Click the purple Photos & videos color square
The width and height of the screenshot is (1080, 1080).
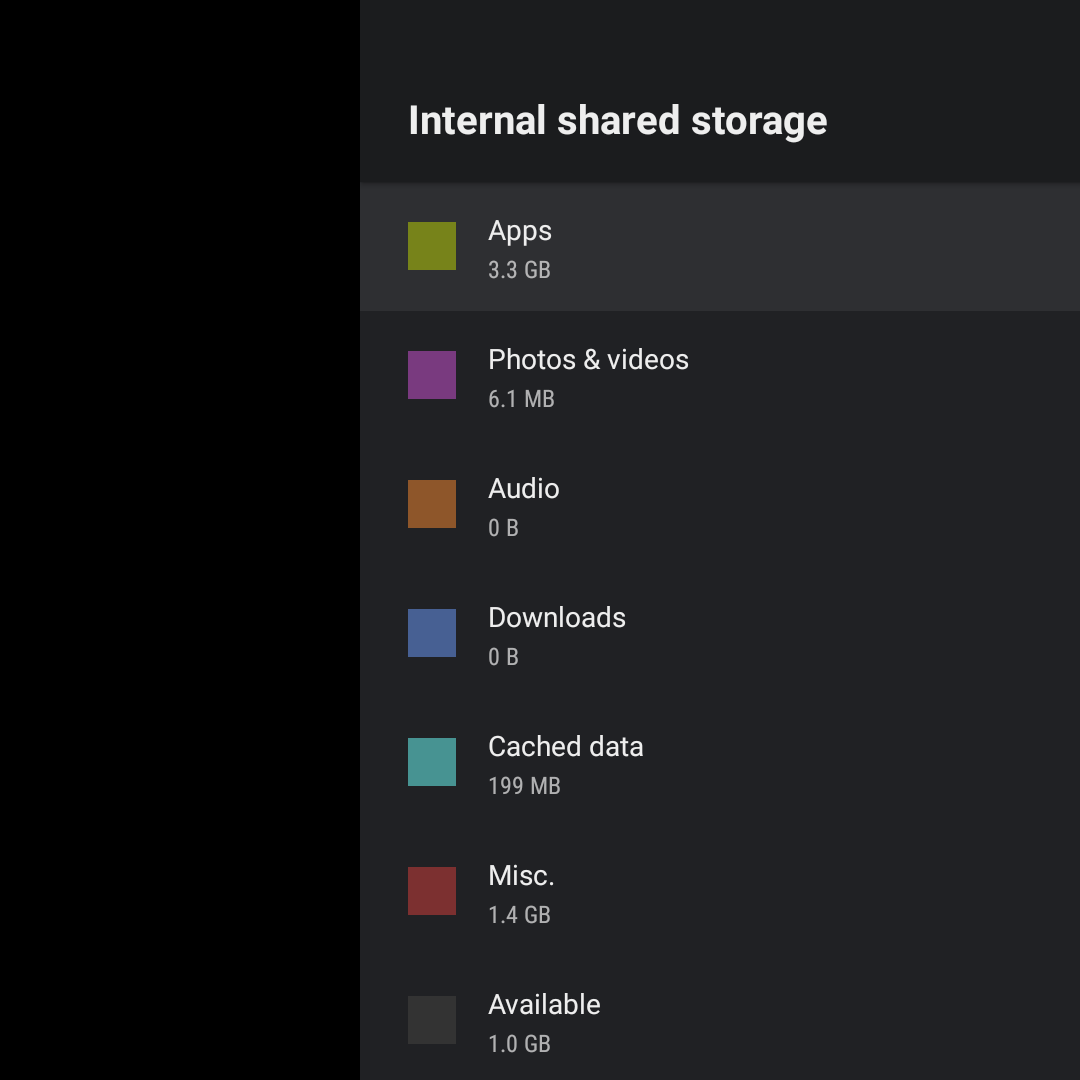tap(432, 375)
